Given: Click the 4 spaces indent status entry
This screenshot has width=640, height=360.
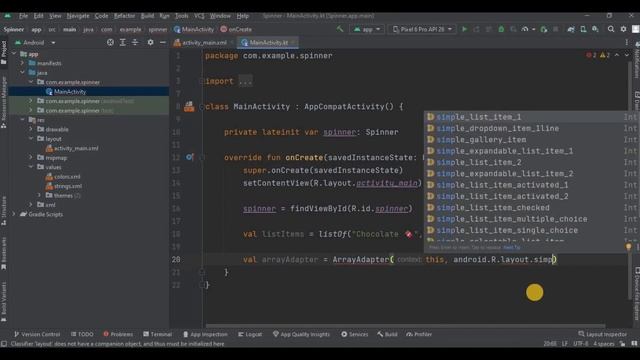Looking at the screenshot, I should pos(604,344).
